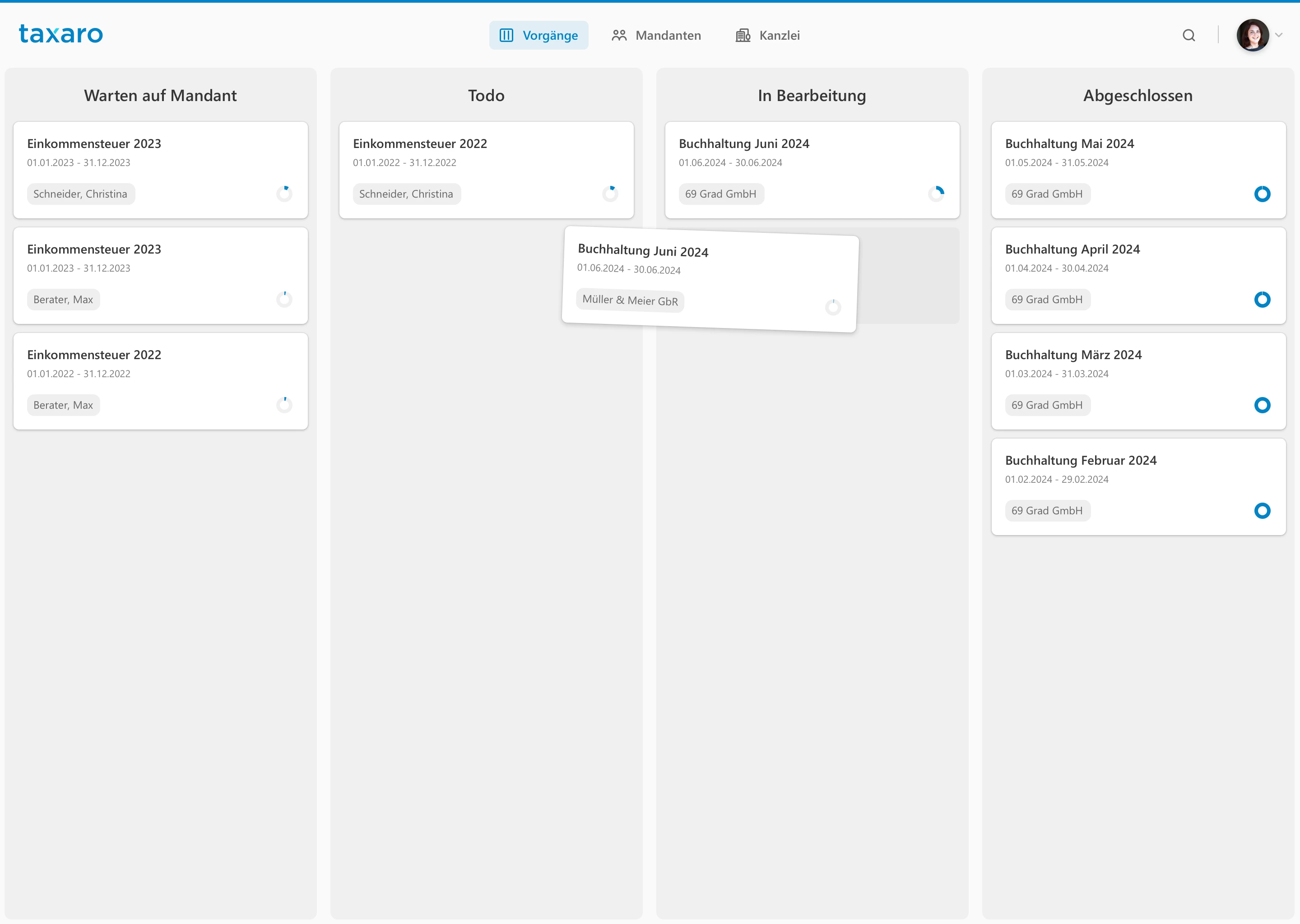Click date range 01.05.2024 - 31.05.2024
The height and width of the screenshot is (924, 1300).
(1057, 162)
